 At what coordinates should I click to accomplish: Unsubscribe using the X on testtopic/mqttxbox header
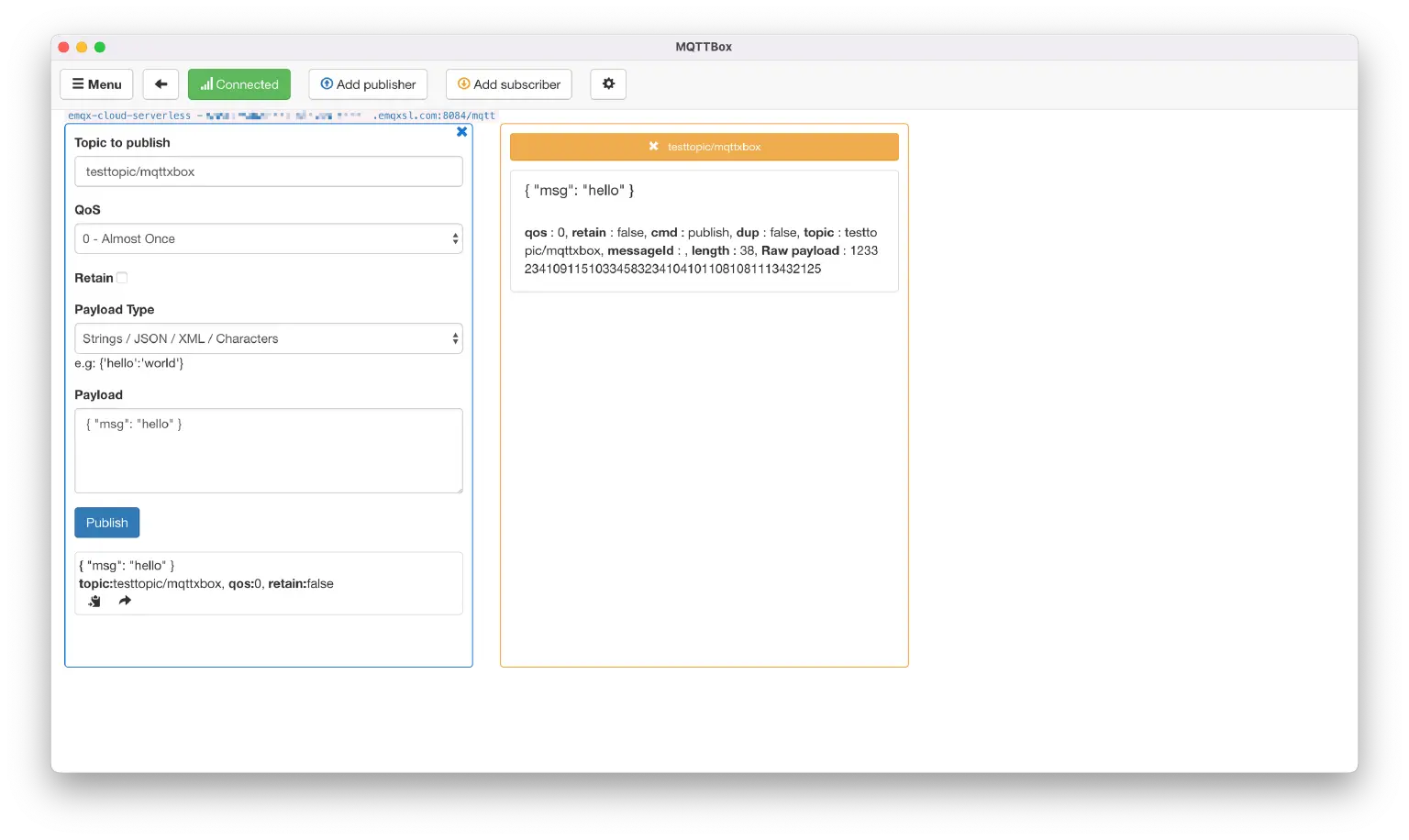point(652,146)
